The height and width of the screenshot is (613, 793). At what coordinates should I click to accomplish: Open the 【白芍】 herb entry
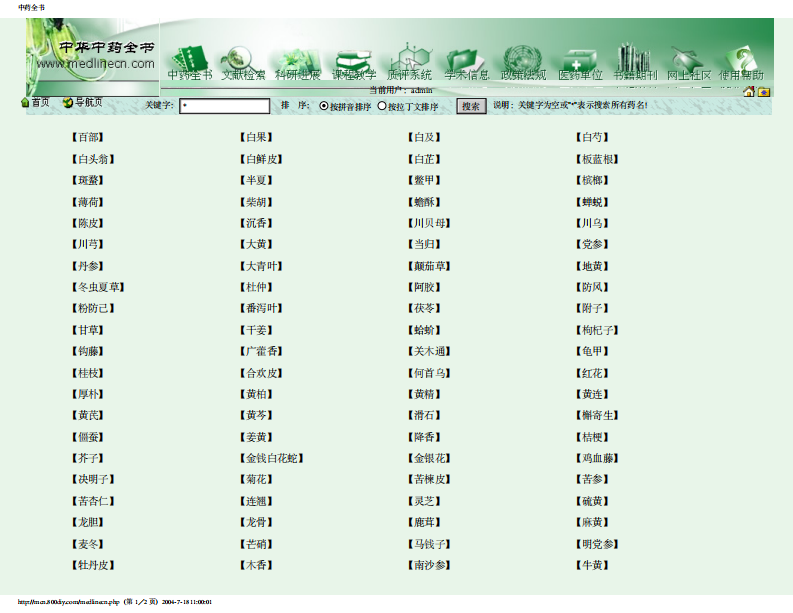pyautogui.click(x=592, y=137)
